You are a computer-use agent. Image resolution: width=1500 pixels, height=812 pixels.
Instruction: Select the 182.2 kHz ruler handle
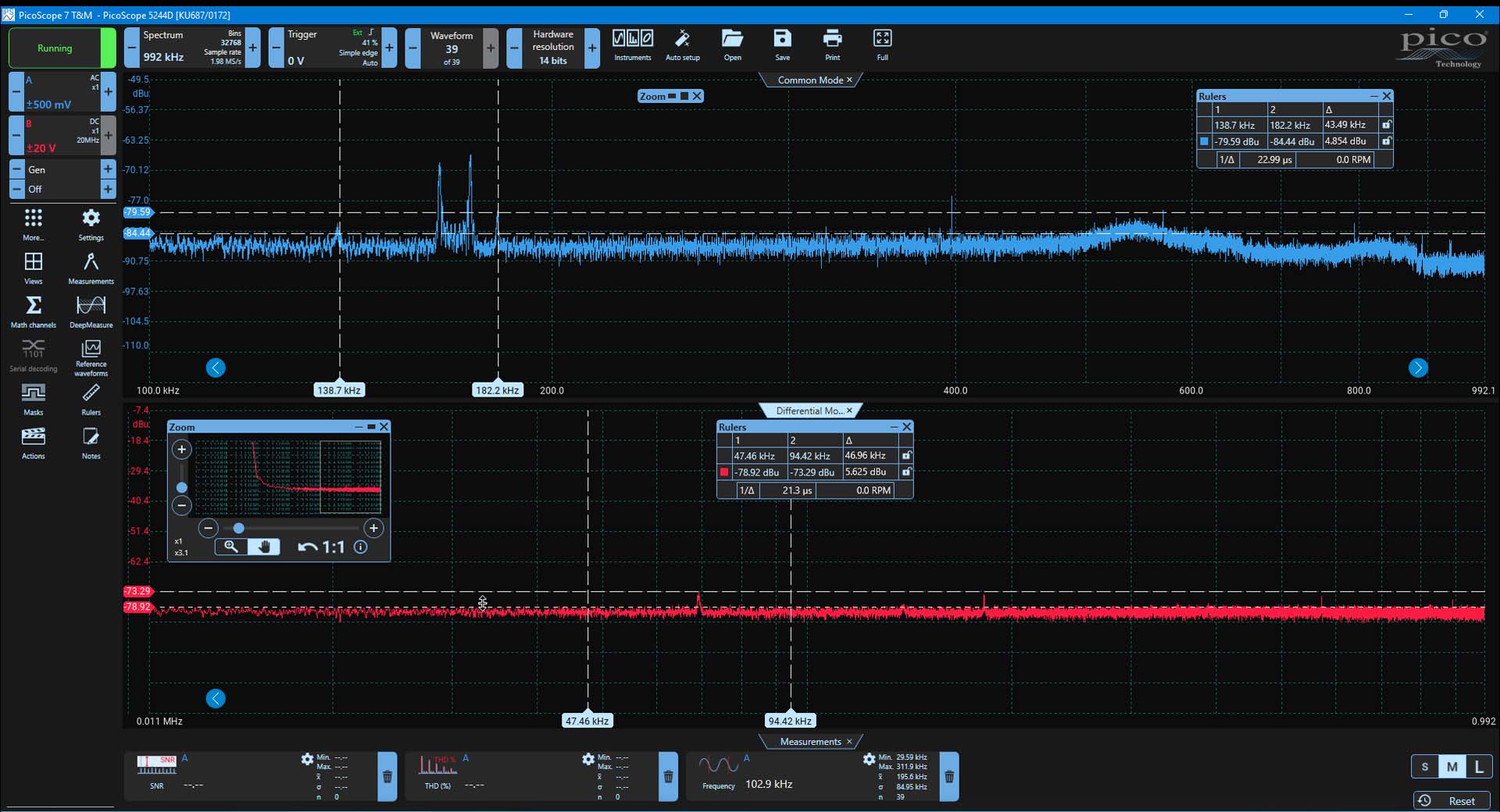(498, 390)
